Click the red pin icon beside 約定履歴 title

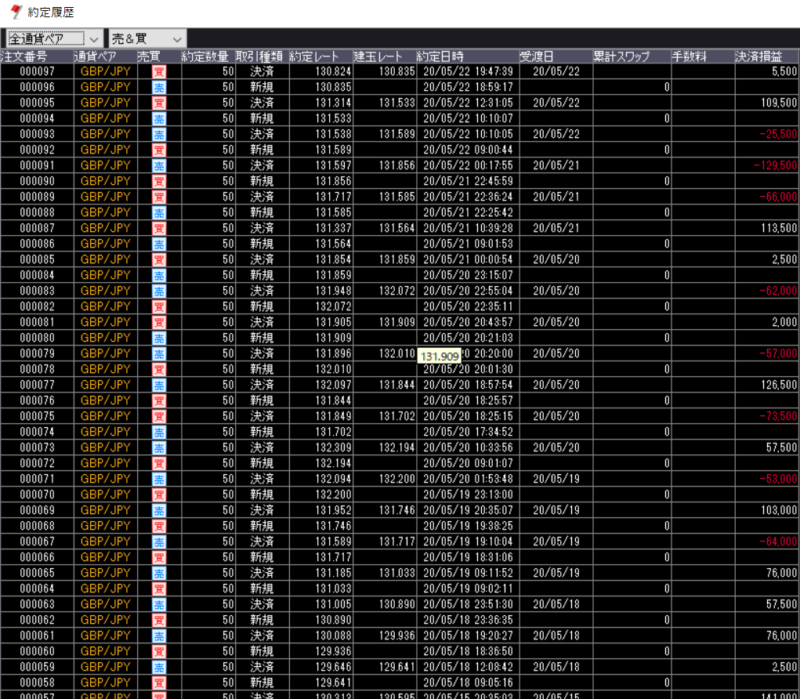(x=13, y=11)
